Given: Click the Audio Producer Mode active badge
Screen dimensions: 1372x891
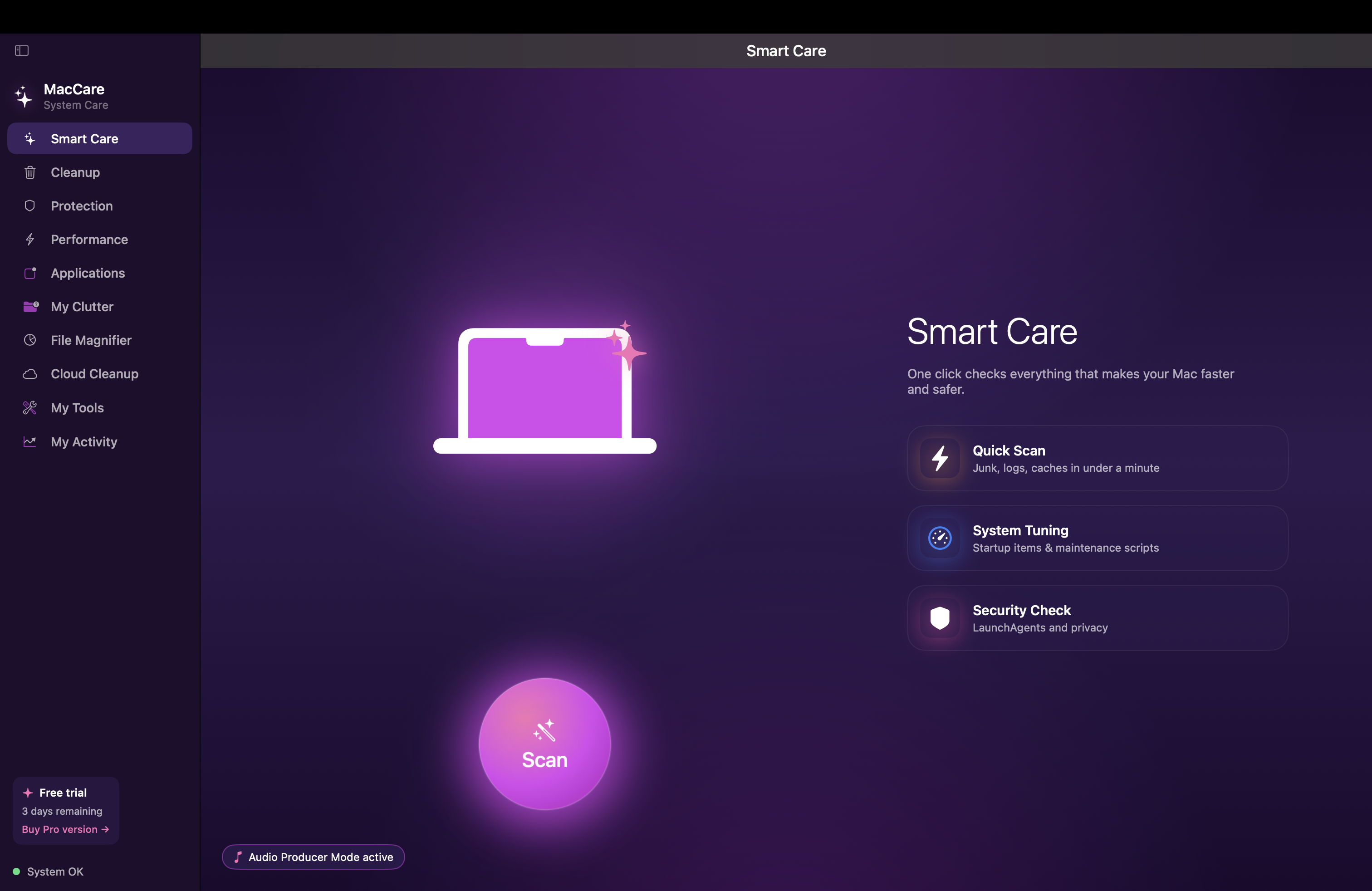Looking at the screenshot, I should [313, 857].
